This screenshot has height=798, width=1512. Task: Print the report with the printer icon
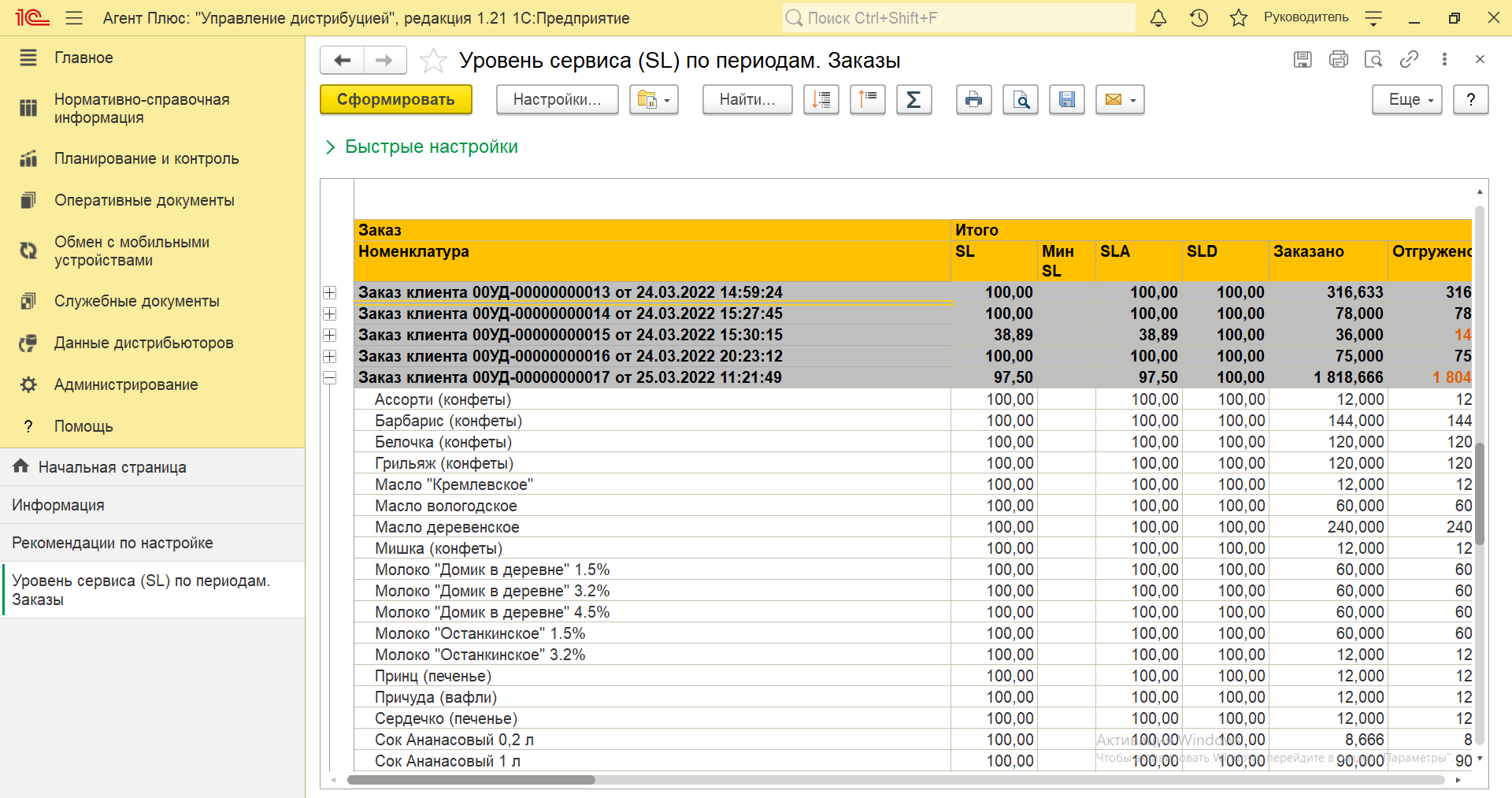pyautogui.click(x=974, y=99)
